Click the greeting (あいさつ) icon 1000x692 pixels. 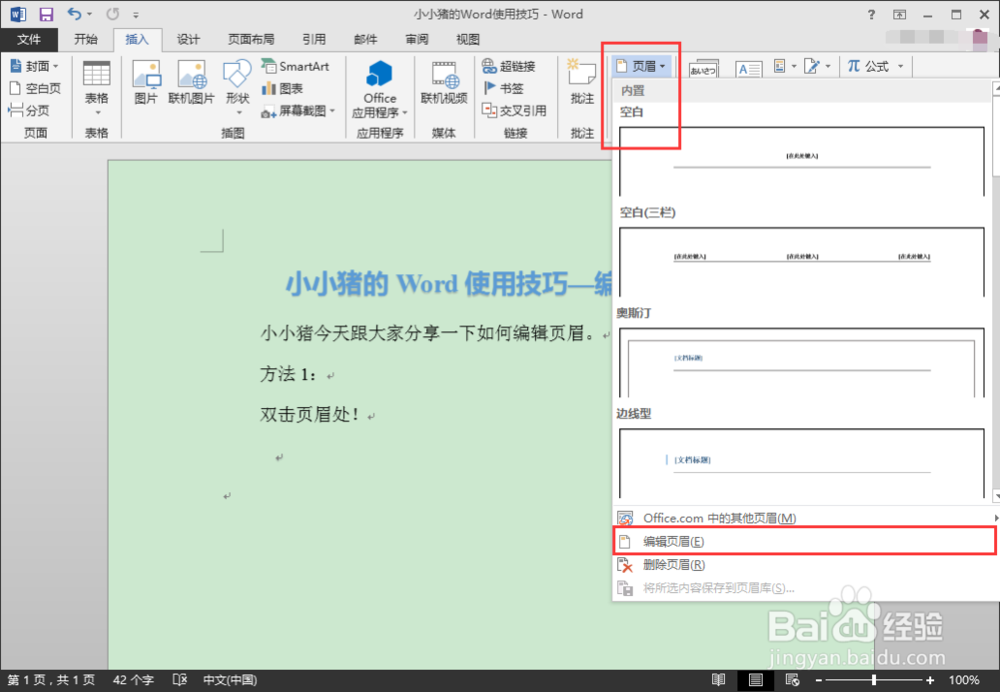pos(703,68)
